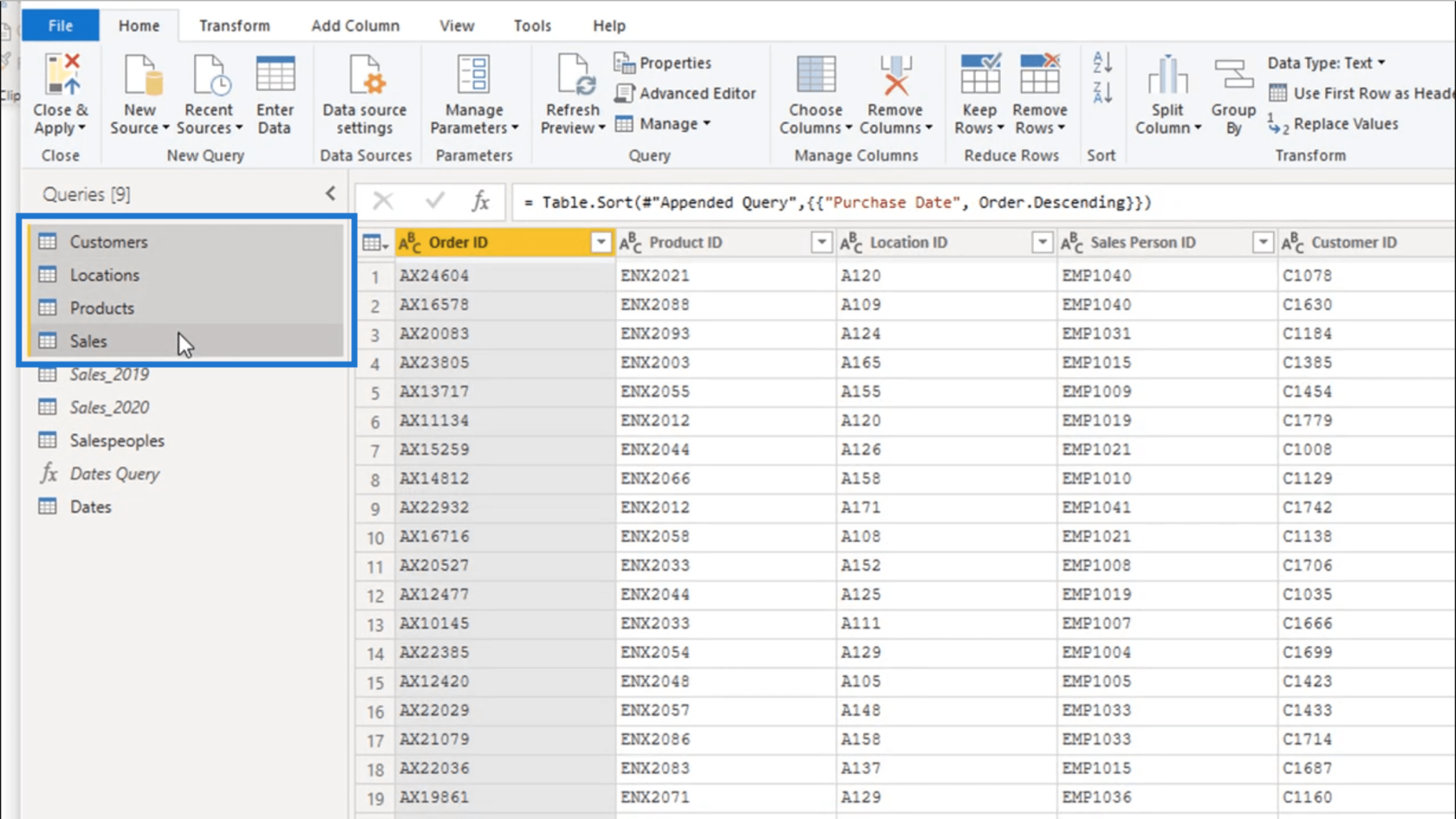Select the Products query
Image resolution: width=1456 pixels, height=819 pixels.
pyautogui.click(x=186, y=308)
